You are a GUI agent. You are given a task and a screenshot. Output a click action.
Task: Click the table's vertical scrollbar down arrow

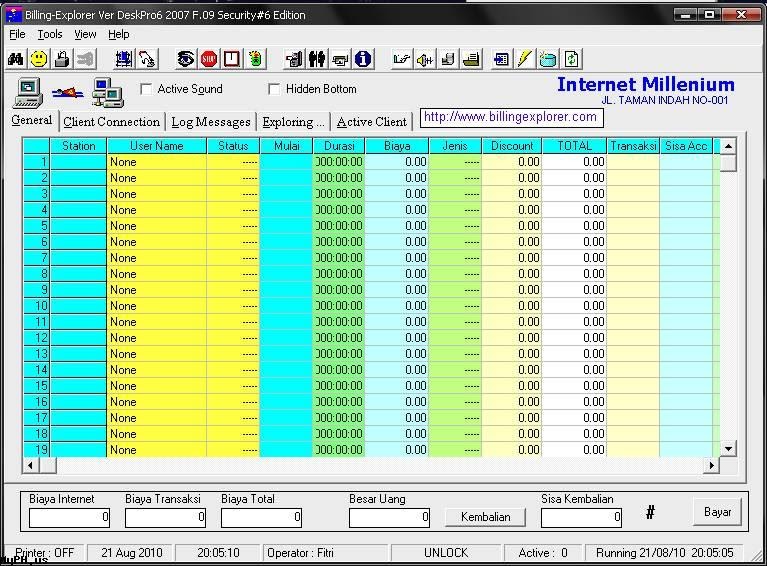click(x=728, y=449)
